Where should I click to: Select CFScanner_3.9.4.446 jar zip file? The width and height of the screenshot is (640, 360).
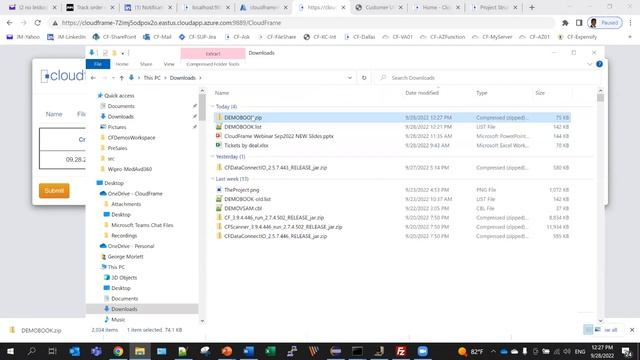coord(283,227)
